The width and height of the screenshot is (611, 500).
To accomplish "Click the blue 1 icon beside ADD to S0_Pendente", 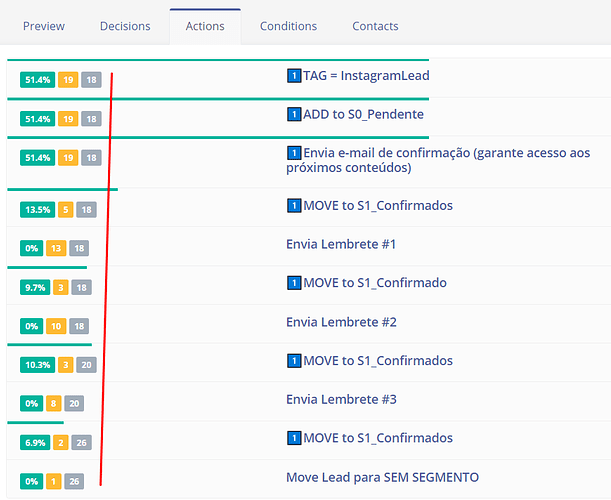I will [x=294, y=114].
